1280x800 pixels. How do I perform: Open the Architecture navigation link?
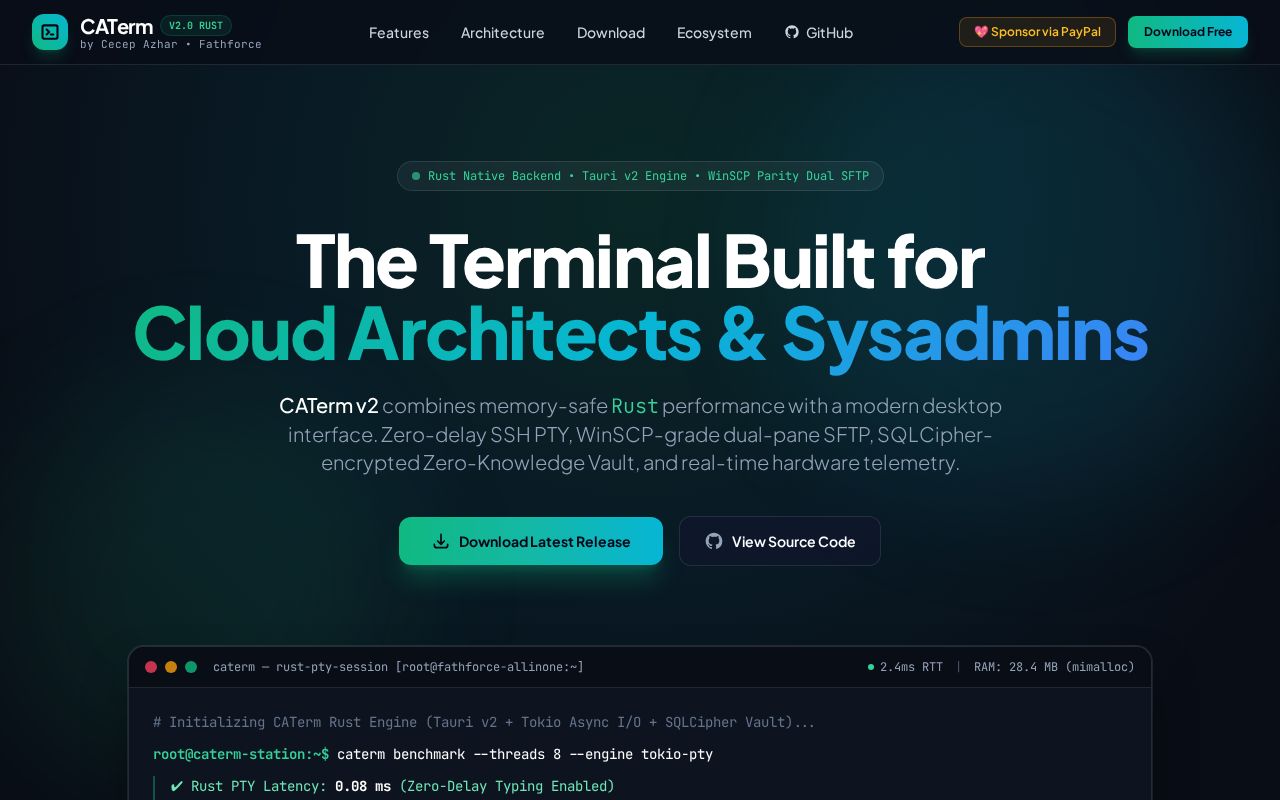503,33
